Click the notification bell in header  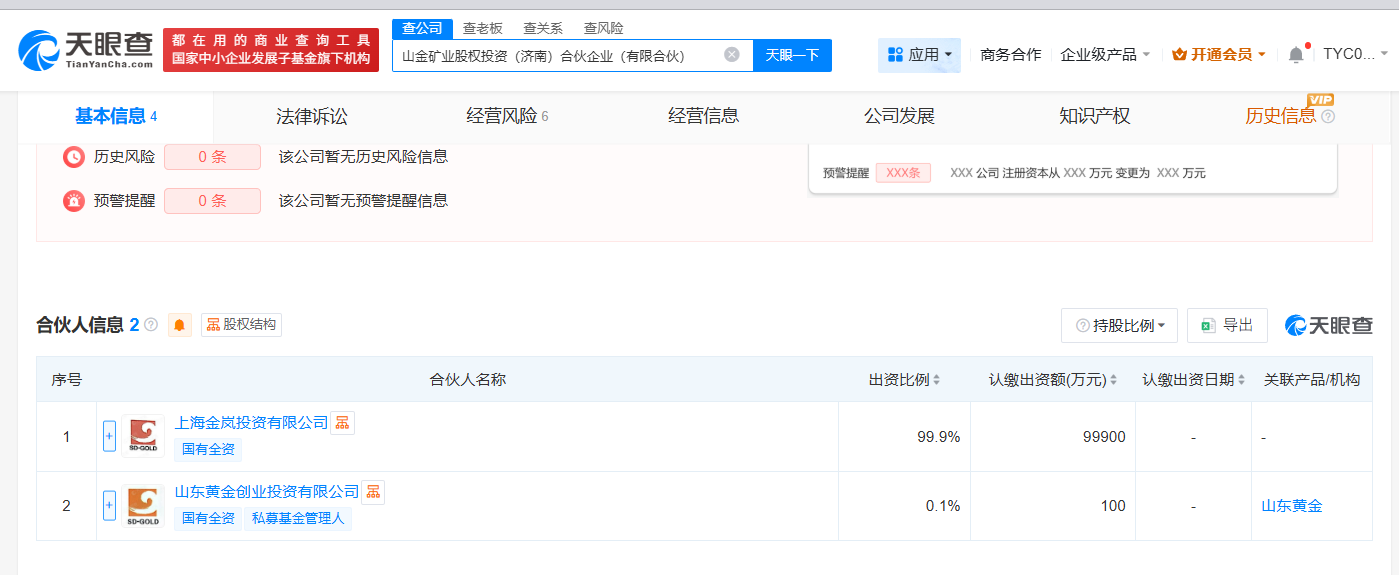(x=1296, y=55)
